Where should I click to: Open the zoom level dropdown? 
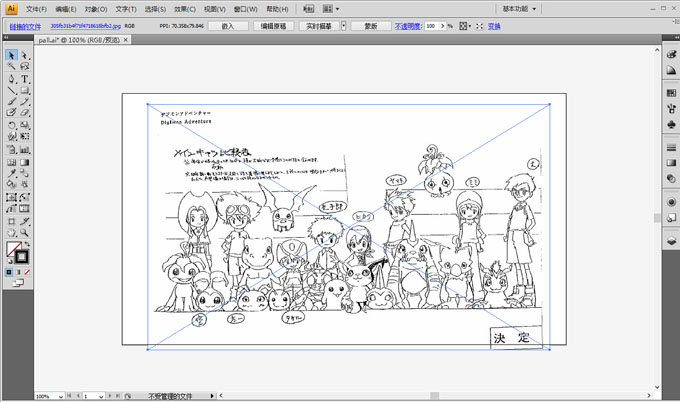61,396
